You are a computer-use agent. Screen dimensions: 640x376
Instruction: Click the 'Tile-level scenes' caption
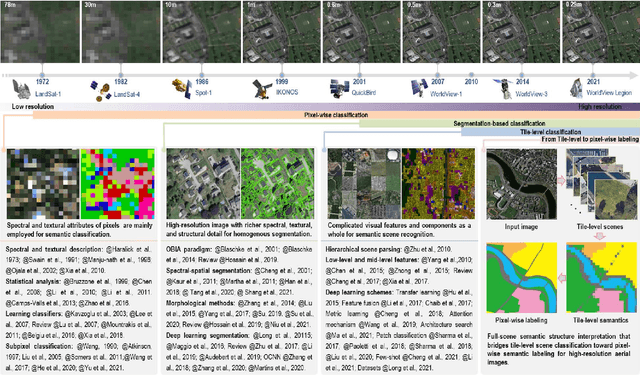coord(600,227)
